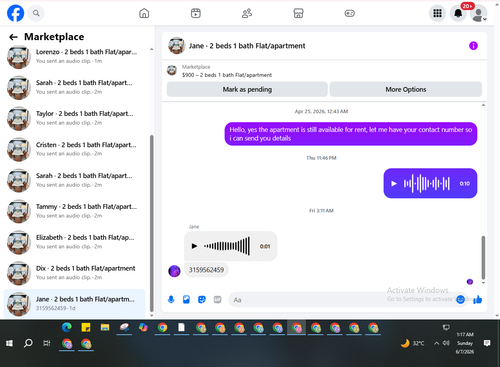Open the Facebook search icon
The height and width of the screenshot is (367, 500).
tap(36, 13)
